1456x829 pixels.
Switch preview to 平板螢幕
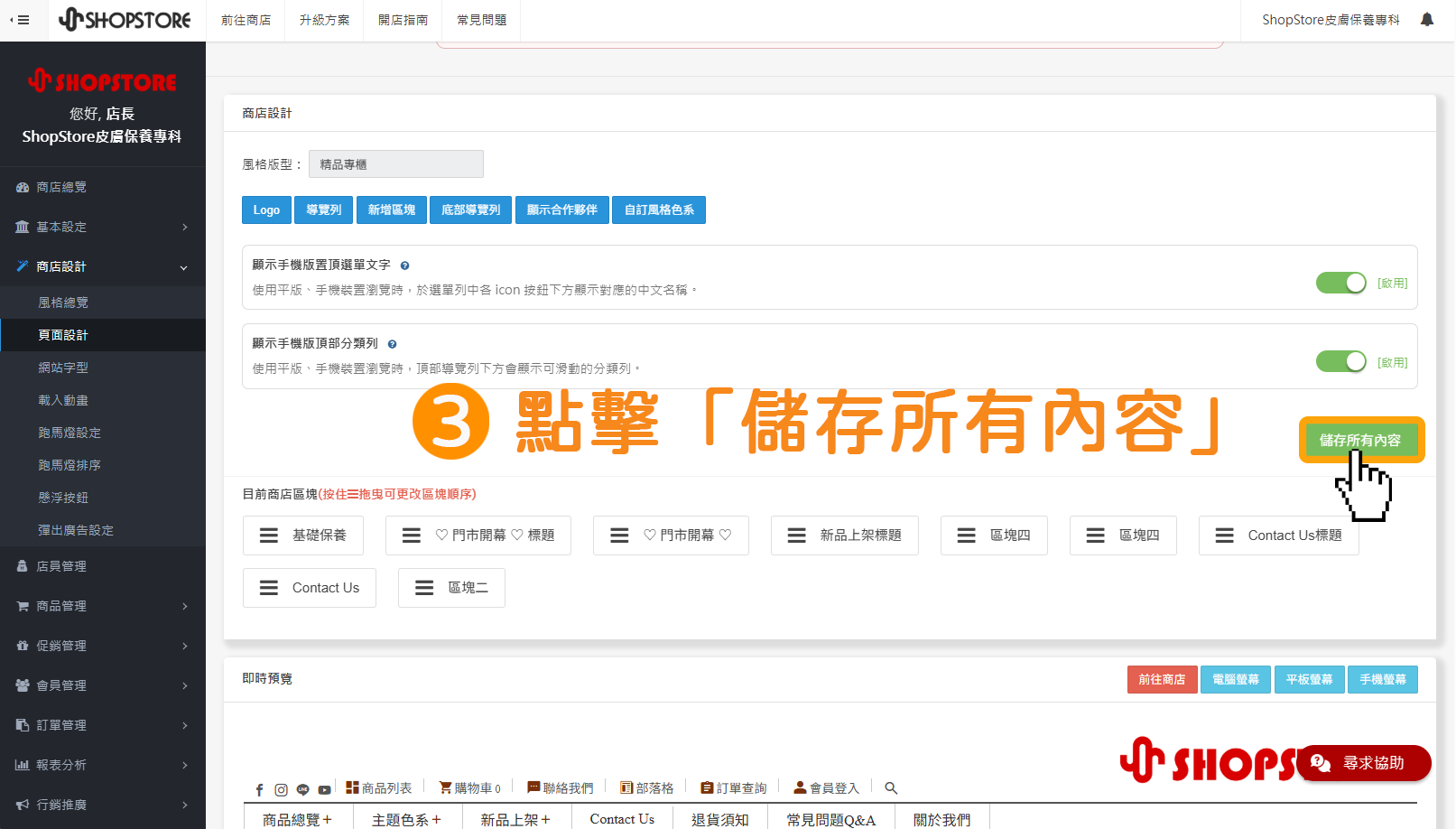pyautogui.click(x=1310, y=679)
